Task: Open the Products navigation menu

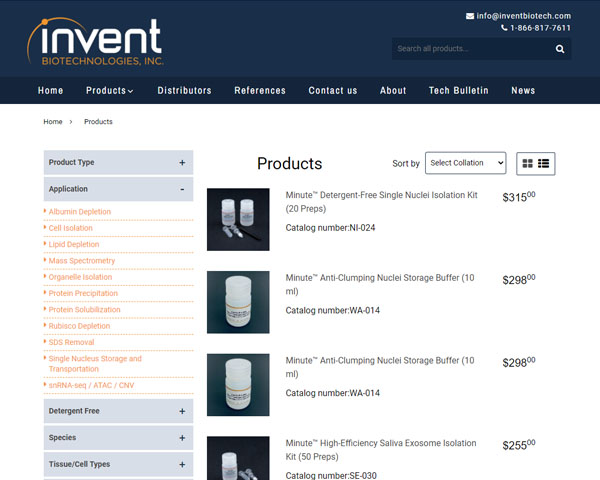Action: click(109, 91)
